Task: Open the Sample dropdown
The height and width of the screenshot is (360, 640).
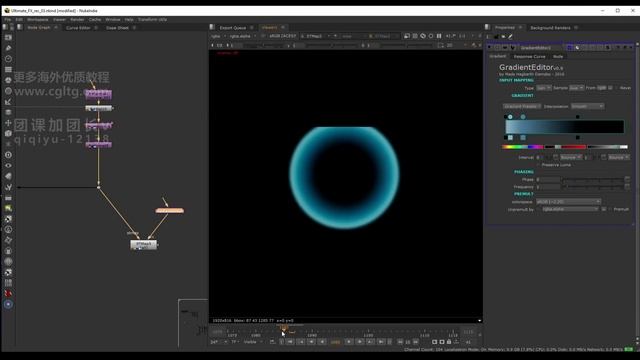Action: coord(576,88)
